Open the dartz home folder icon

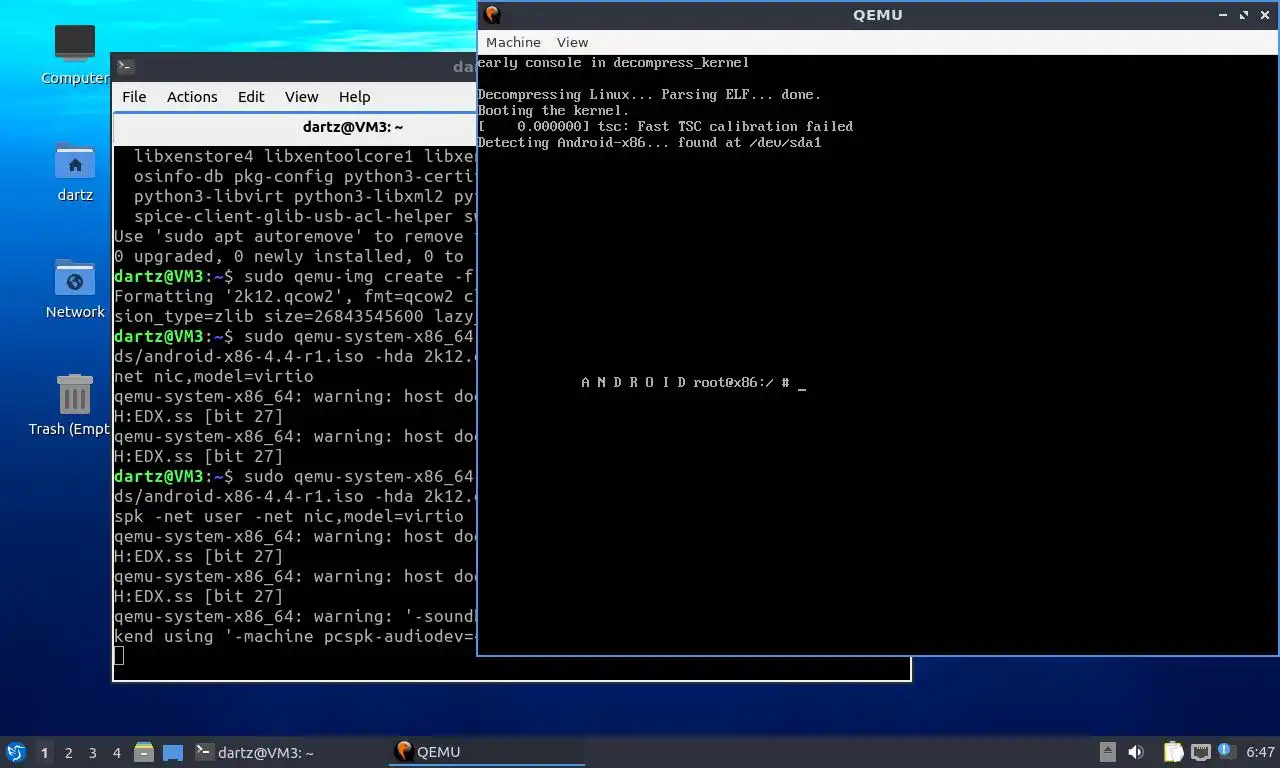(x=75, y=172)
